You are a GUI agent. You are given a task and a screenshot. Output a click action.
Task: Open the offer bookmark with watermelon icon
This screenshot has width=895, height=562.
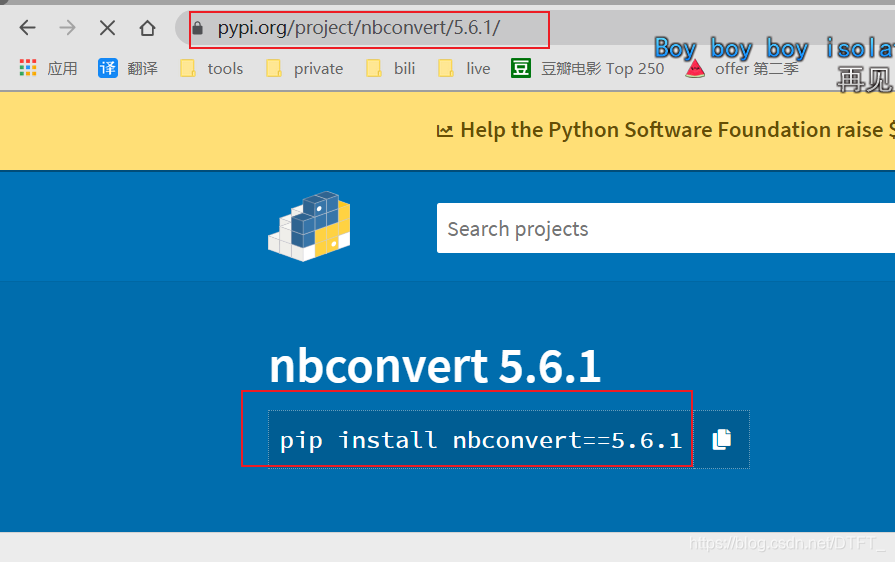(742, 68)
